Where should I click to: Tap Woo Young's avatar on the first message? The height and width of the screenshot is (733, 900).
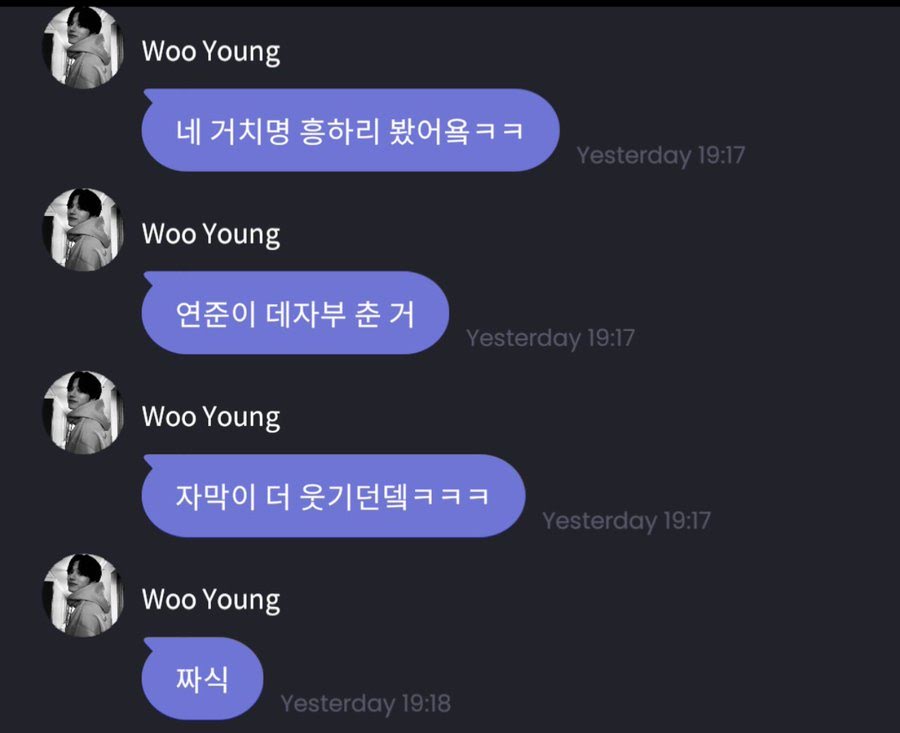[x=84, y=48]
